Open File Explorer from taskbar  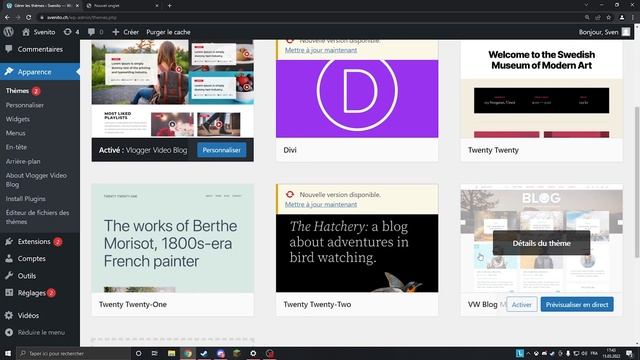coord(171,353)
